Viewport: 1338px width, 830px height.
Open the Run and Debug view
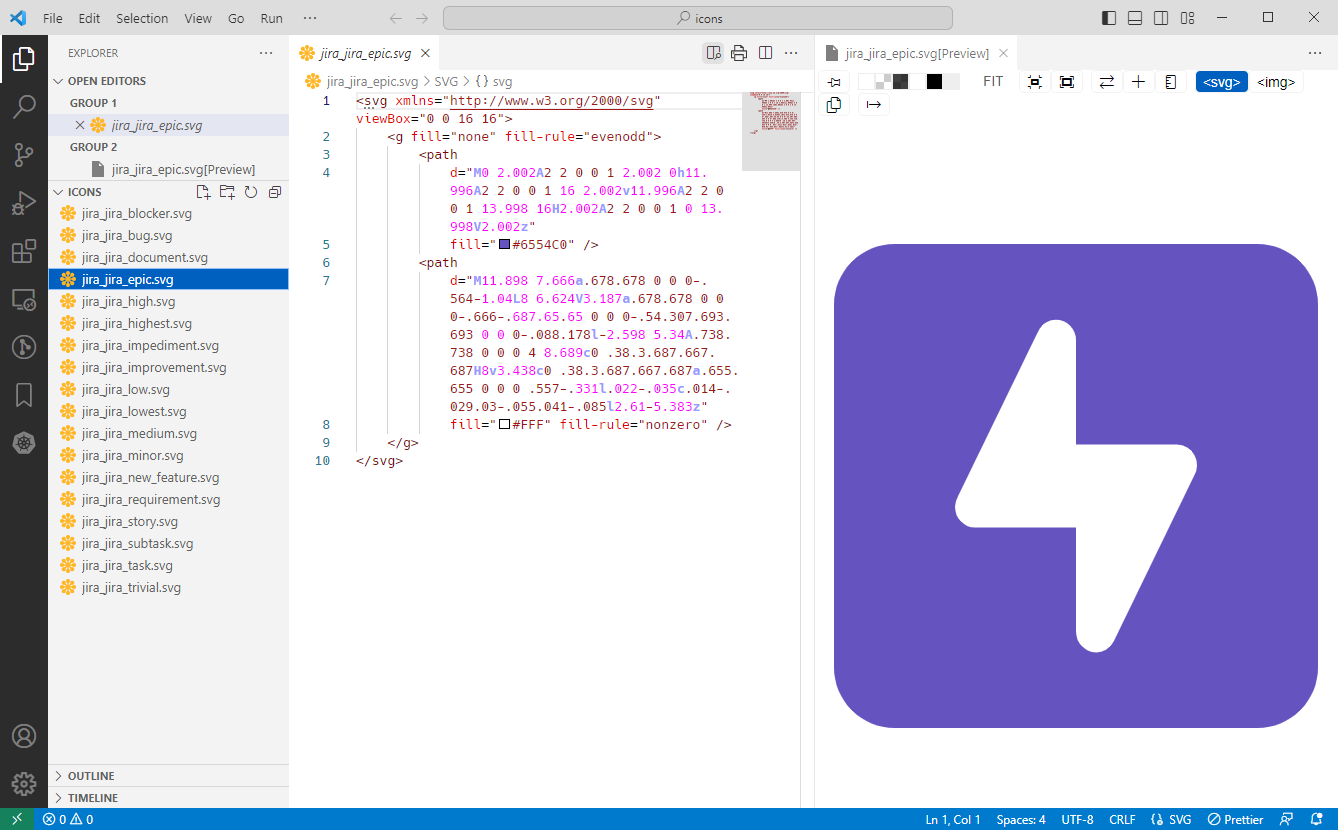(x=24, y=203)
